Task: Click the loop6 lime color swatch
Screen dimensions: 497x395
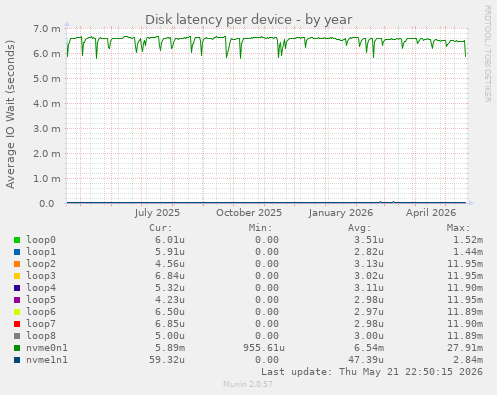Action: tap(17, 312)
